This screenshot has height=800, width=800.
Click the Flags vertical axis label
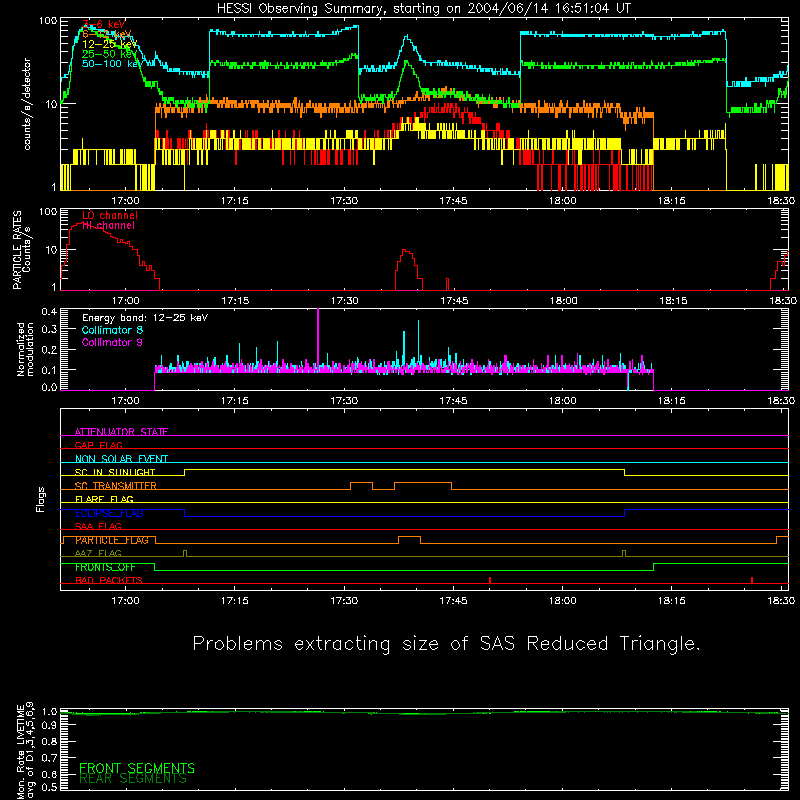coord(41,499)
